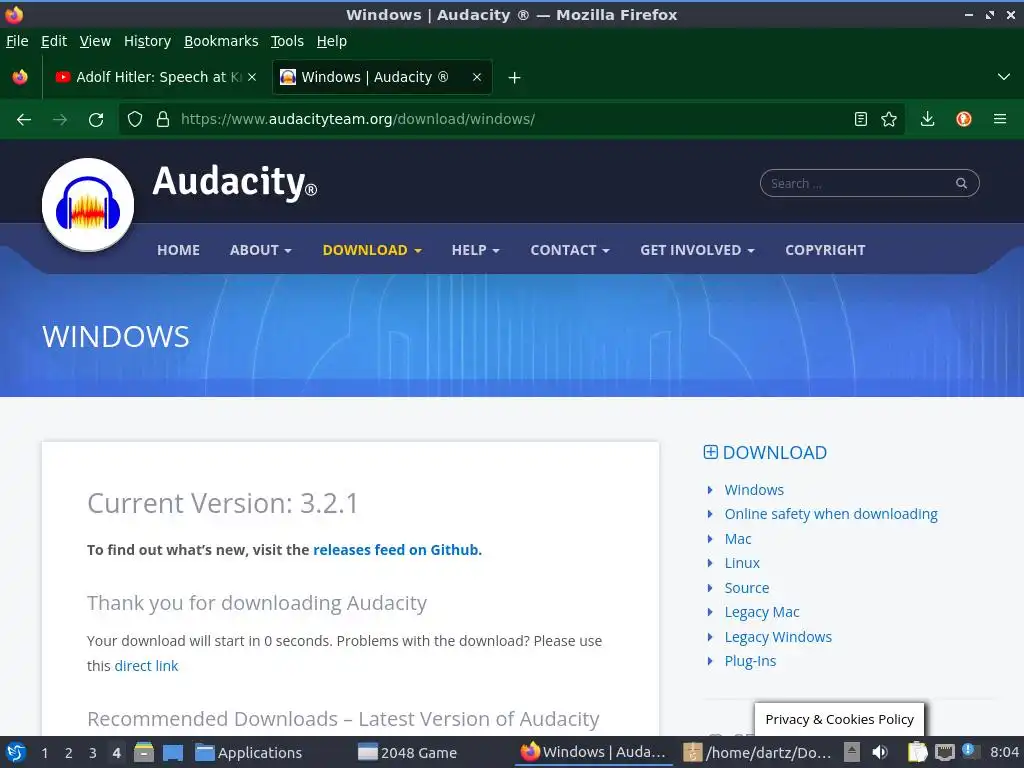Image resolution: width=1024 pixels, height=768 pixels.
Task: Open the Linux download link
Action: click(742, 563)
